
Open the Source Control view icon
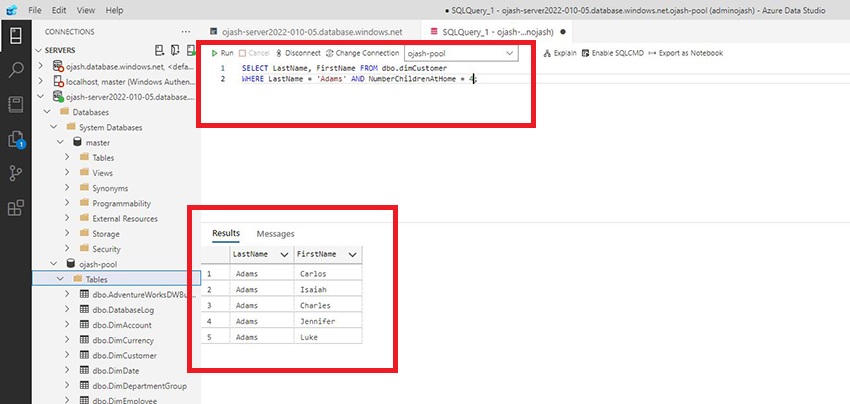[16, 174]
